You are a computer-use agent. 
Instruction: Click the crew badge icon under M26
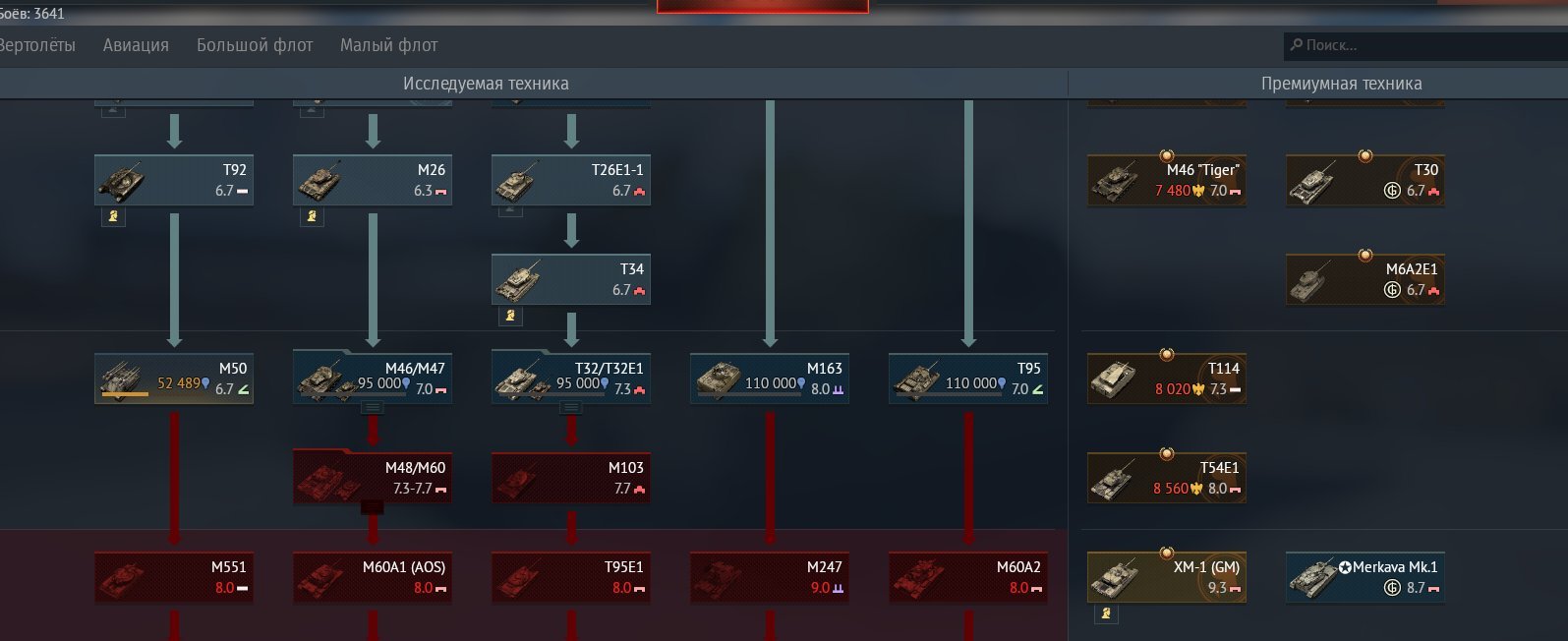(312, 216)
